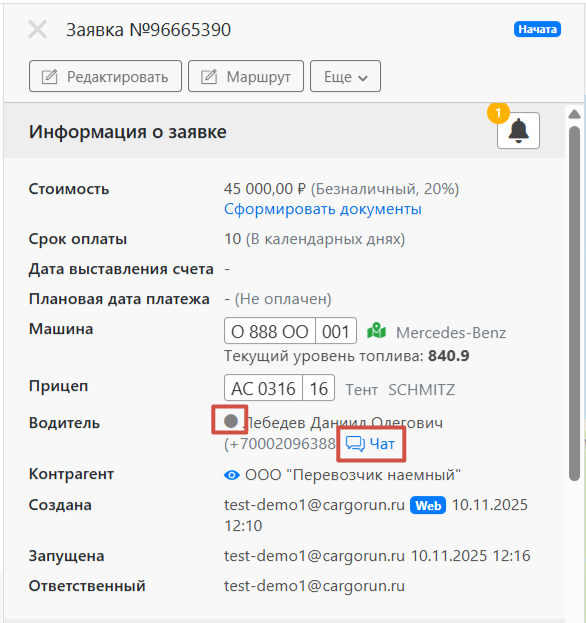Click the Тент trailer type text
This screenshot has width=586, height=623.
pyautogui.click(x=361, y=390)
